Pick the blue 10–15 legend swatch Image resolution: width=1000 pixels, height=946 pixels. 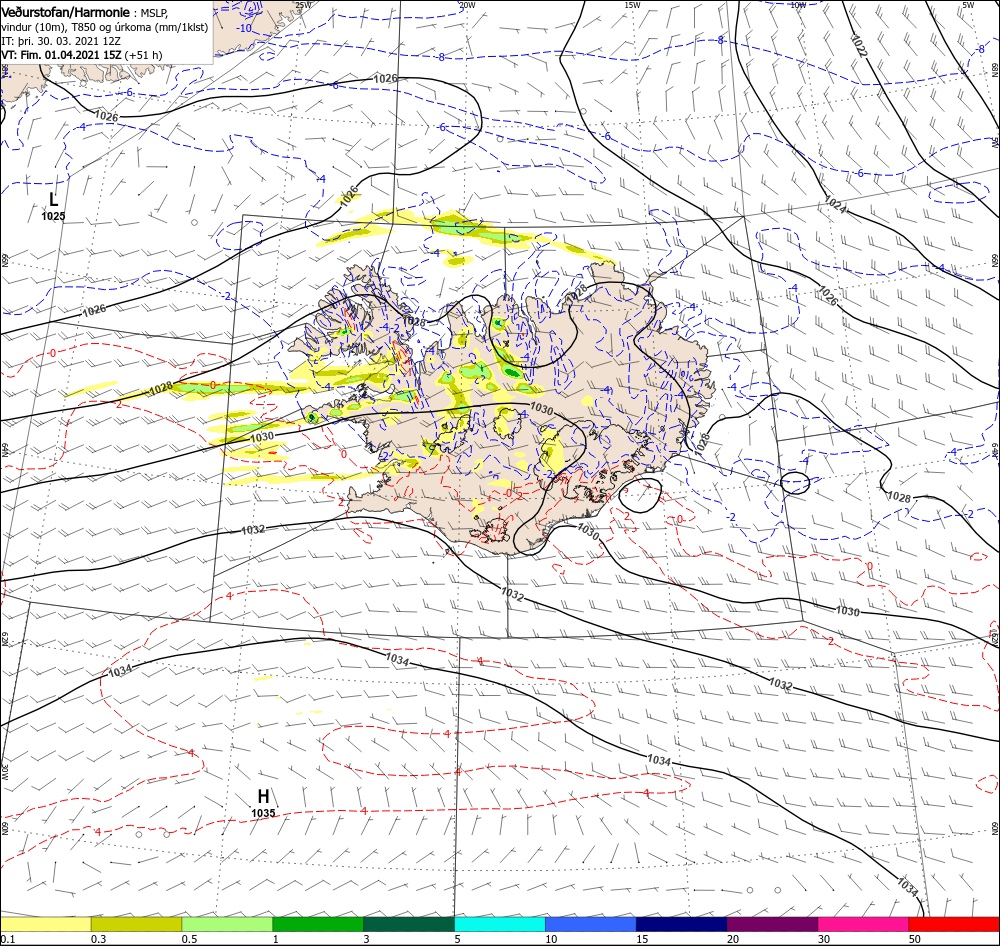tap(591, 924)
